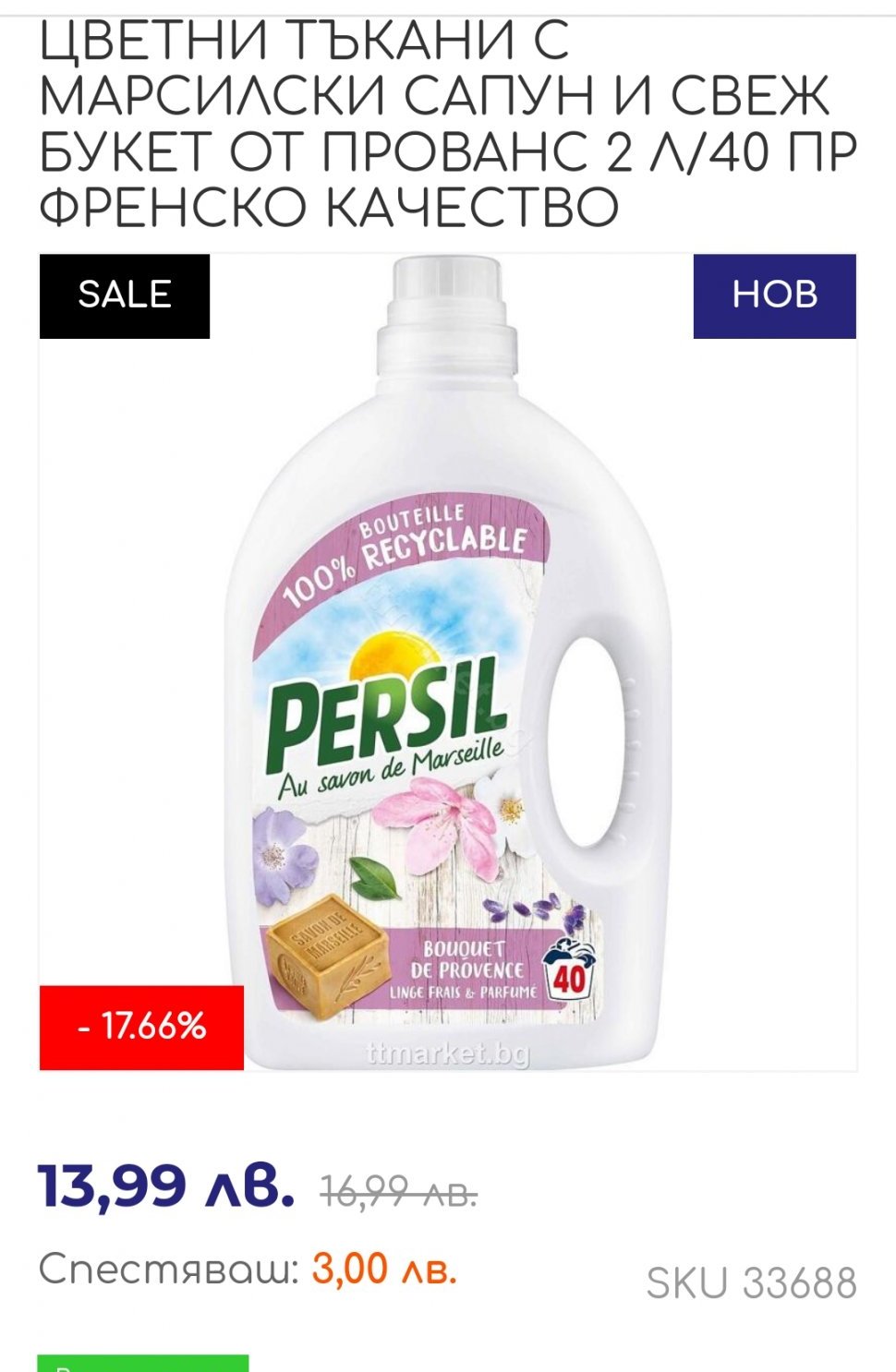The width and height of the screenshot is (896, 1372).
Task: Tap the green button at the bottom
Action: pos(143,1364)
